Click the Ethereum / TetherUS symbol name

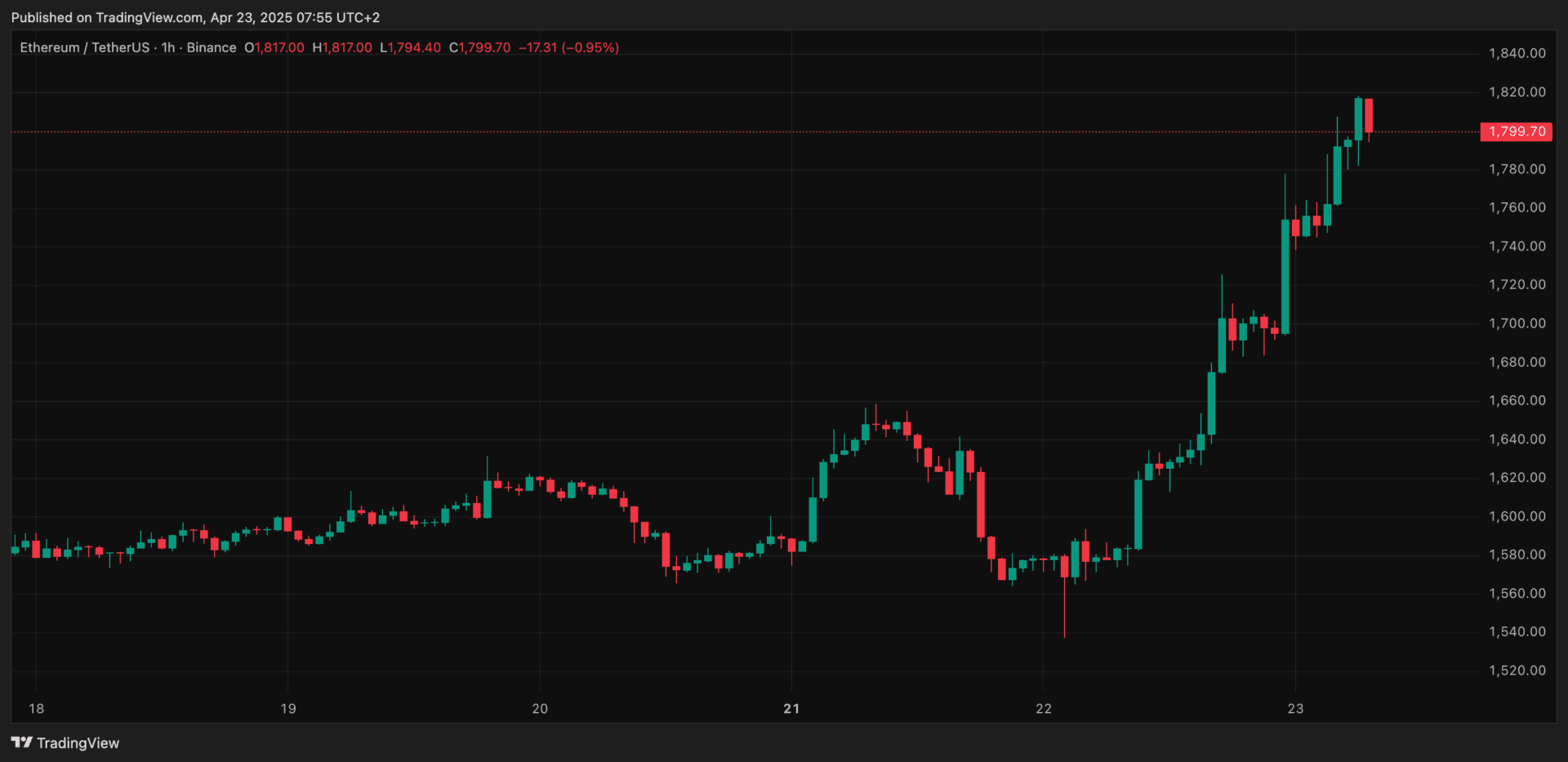tap(84, 47)
